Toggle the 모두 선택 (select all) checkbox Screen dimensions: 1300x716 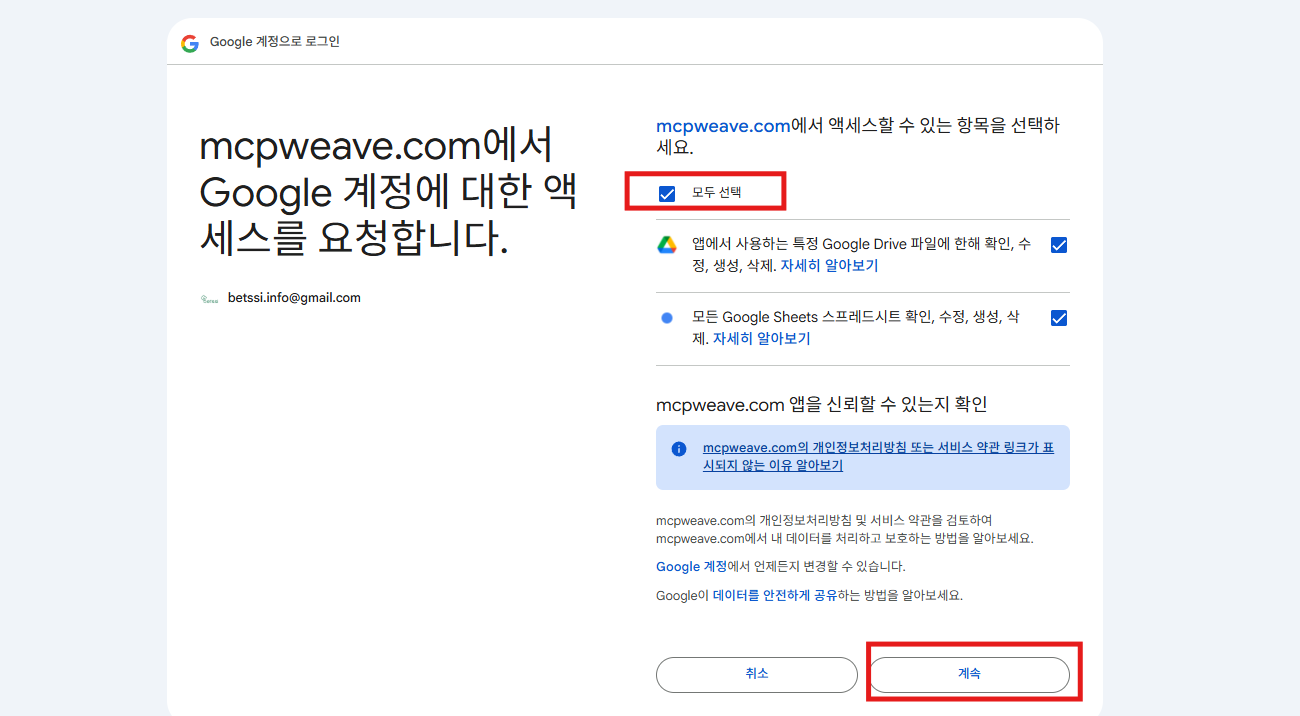[667, 193]
